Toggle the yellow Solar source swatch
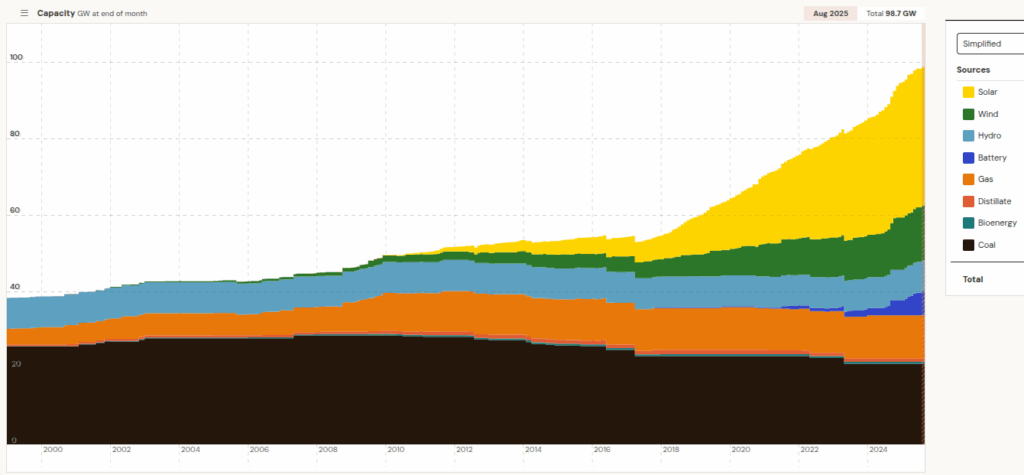This screenshot has height=475, width=1024. point(969,92)
